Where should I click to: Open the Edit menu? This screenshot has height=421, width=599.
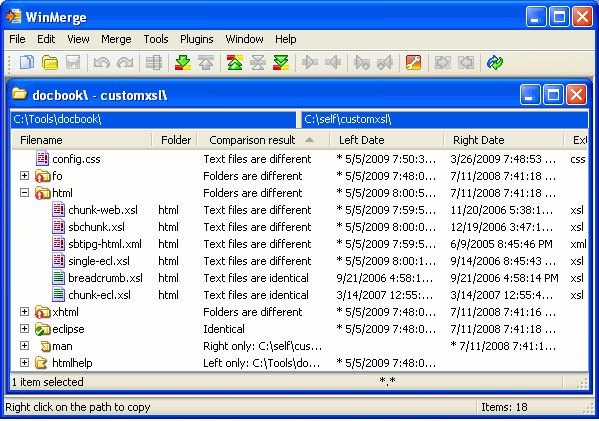click(46, 39)
